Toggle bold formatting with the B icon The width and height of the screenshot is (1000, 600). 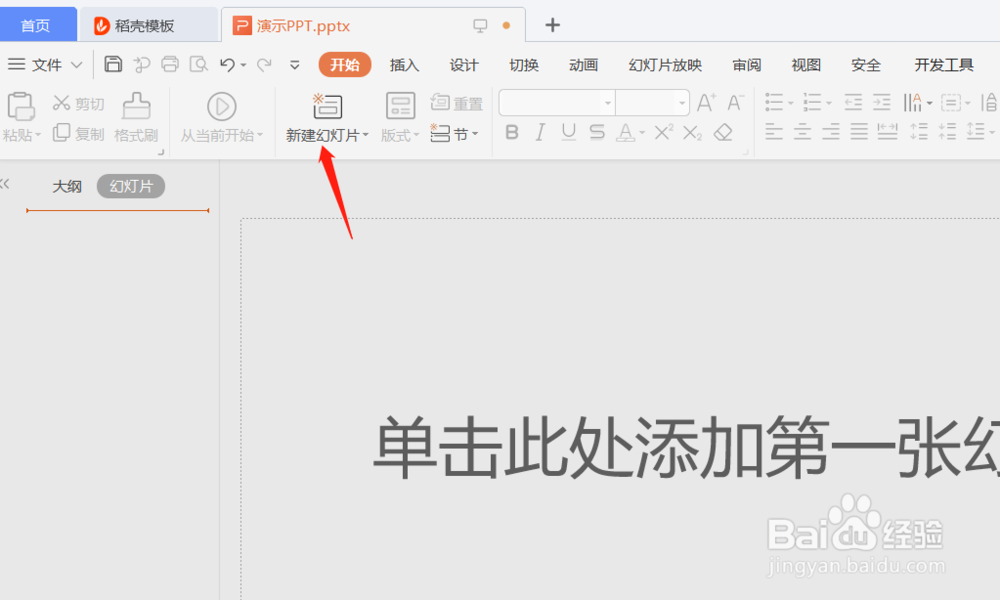click(x=511, y=132)
